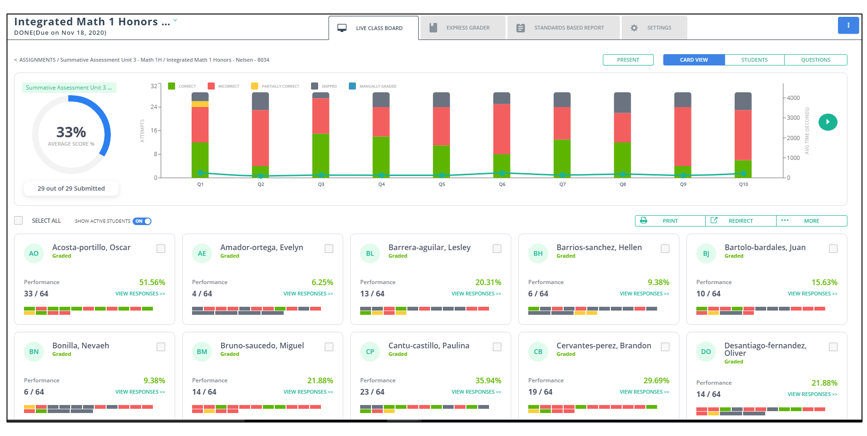This screenshot has height=436, width=867.
Task: Click the green play arrow beside chart
Action: coord(828,122)
